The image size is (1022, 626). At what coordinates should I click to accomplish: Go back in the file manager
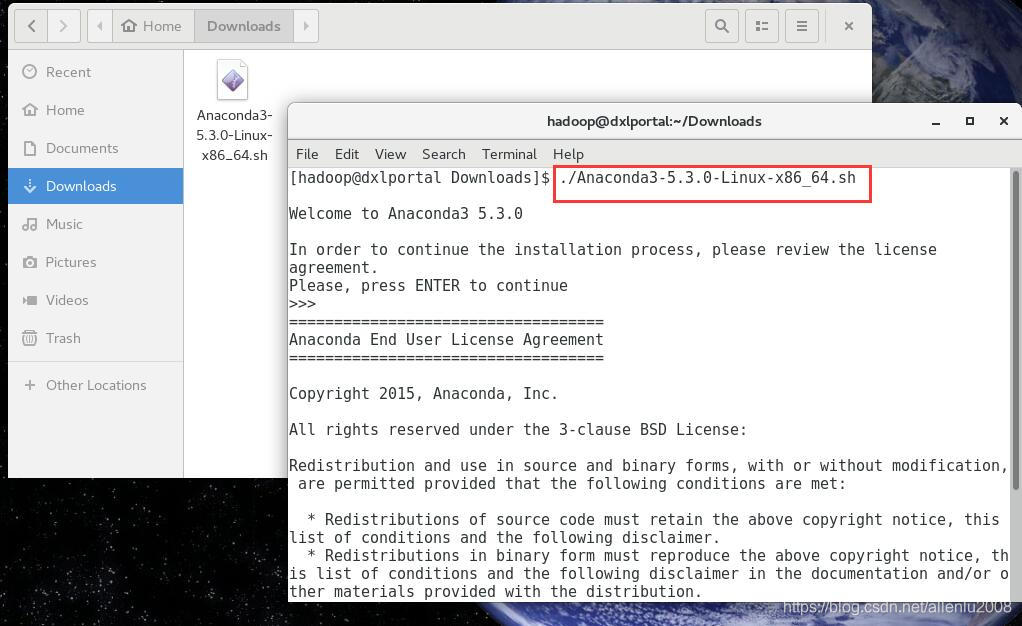(31, 26)
